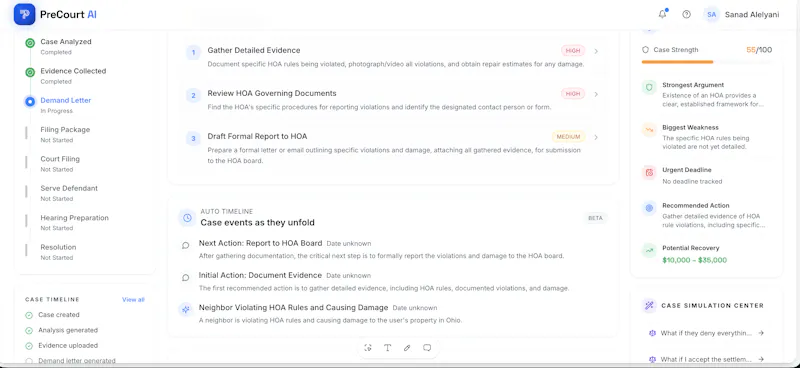Open the 'What if they deny everything' arrow
This screenshot has width=800, height=368.
pos(761,333)
